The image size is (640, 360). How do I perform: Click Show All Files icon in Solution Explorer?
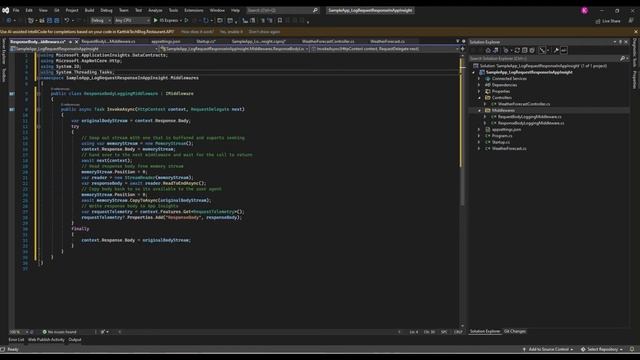coord(532,50)
